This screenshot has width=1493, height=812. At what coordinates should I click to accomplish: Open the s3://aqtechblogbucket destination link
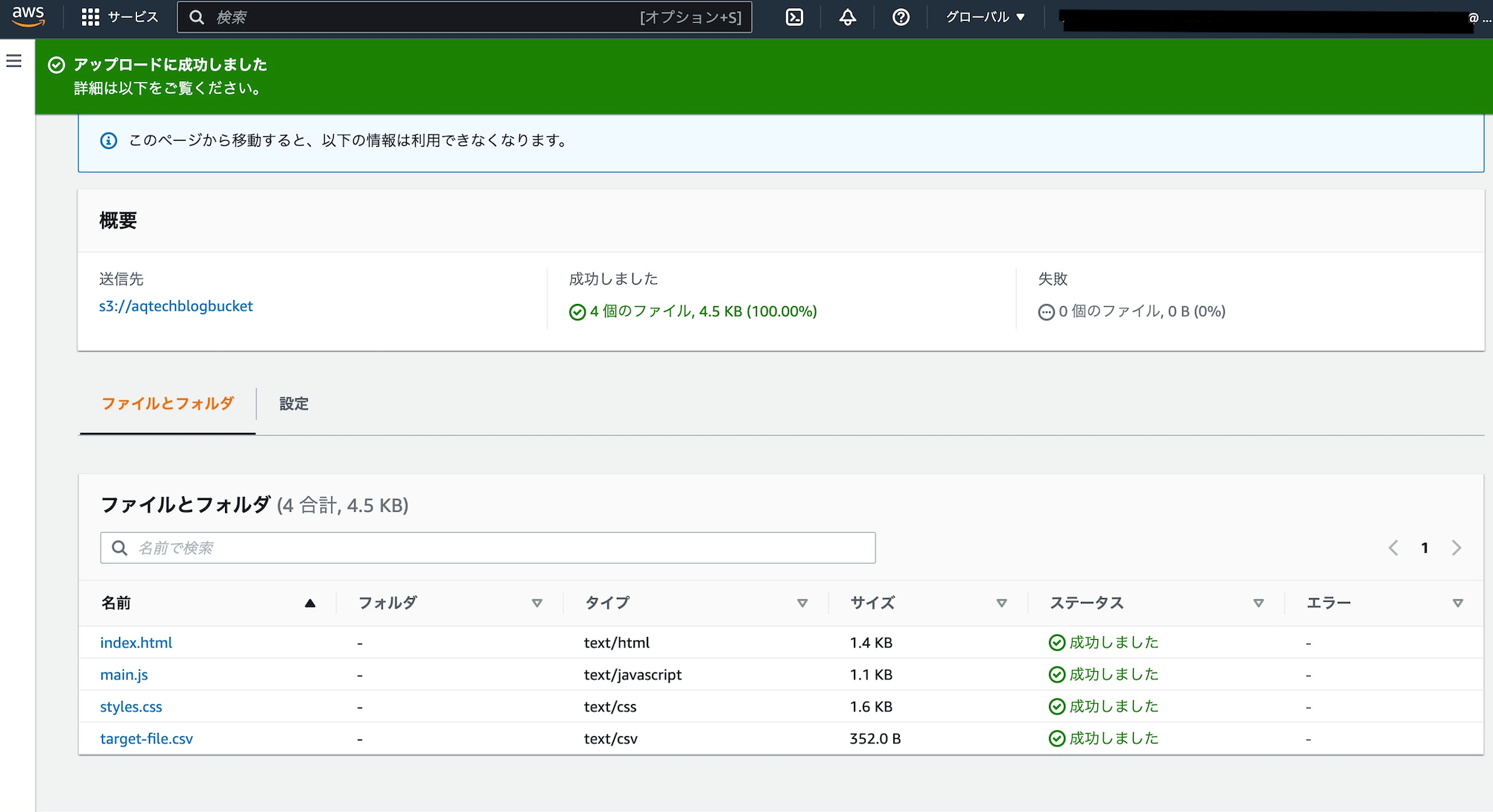click(176, 306)
